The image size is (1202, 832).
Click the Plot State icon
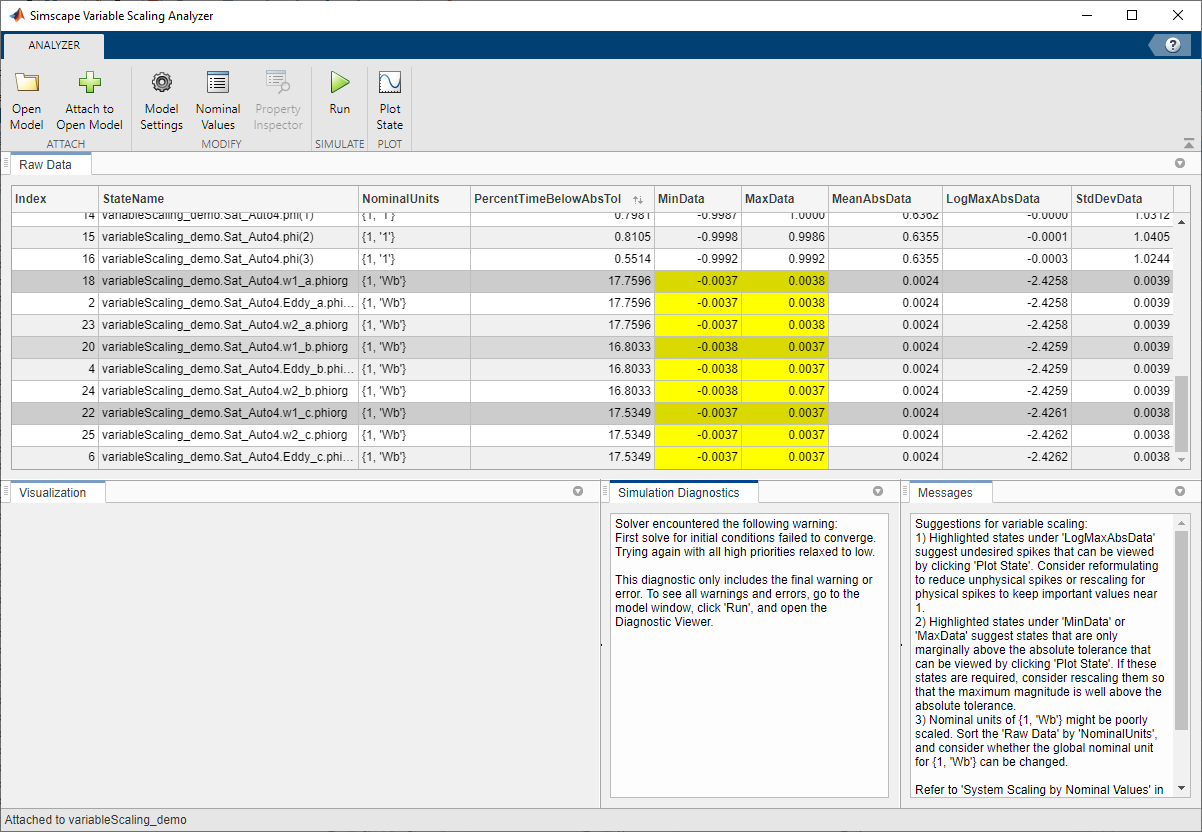(390, 83)
